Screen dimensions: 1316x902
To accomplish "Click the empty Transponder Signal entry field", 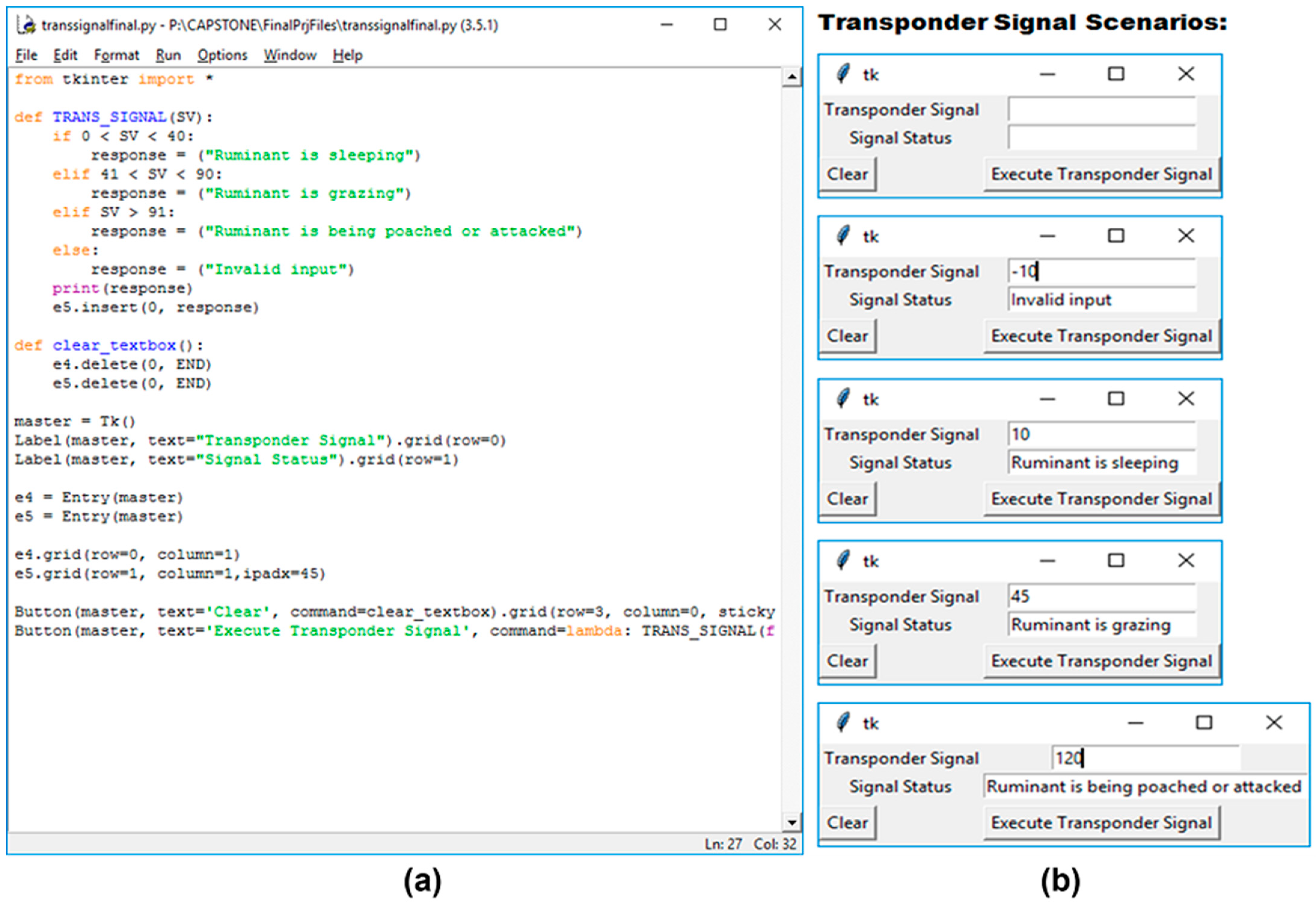I will click(x=1101, y=109).
